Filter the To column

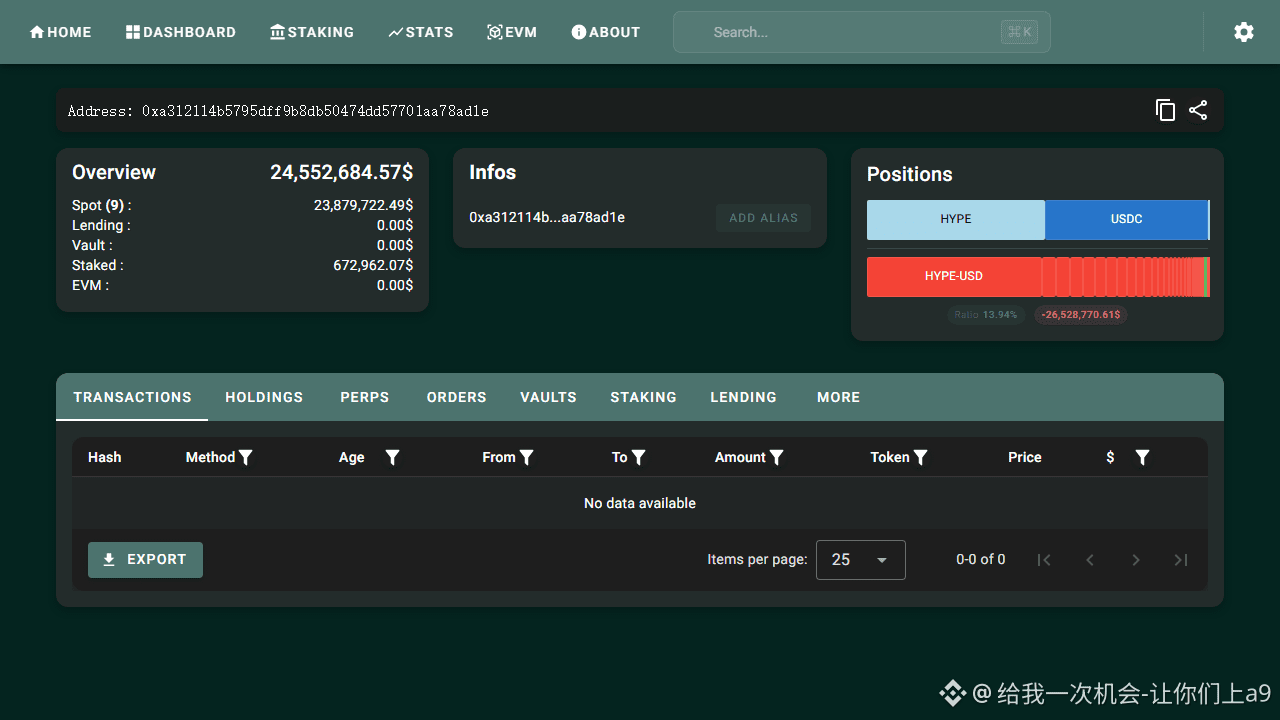coord(639,457)
